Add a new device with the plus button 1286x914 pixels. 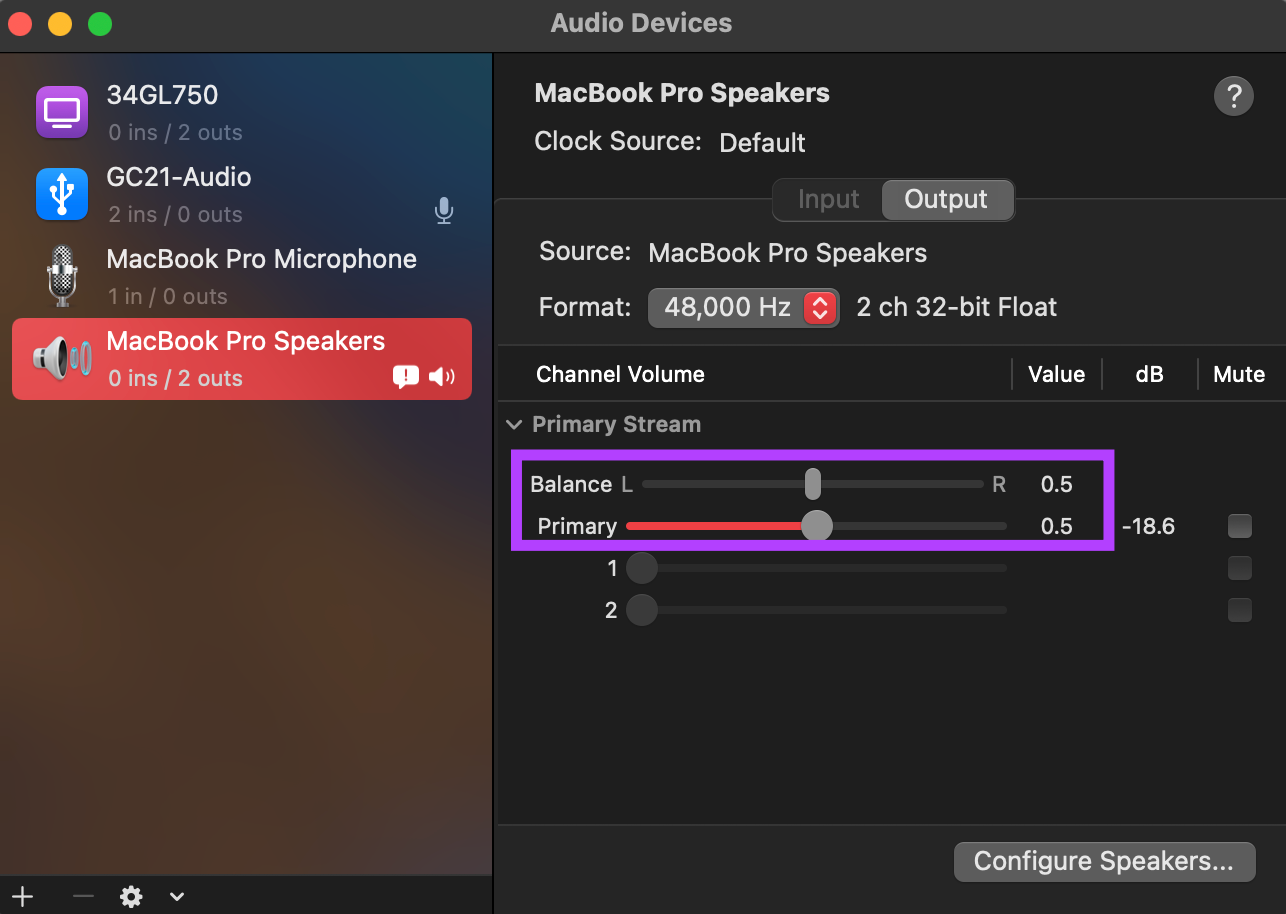[x=23, y=896]
